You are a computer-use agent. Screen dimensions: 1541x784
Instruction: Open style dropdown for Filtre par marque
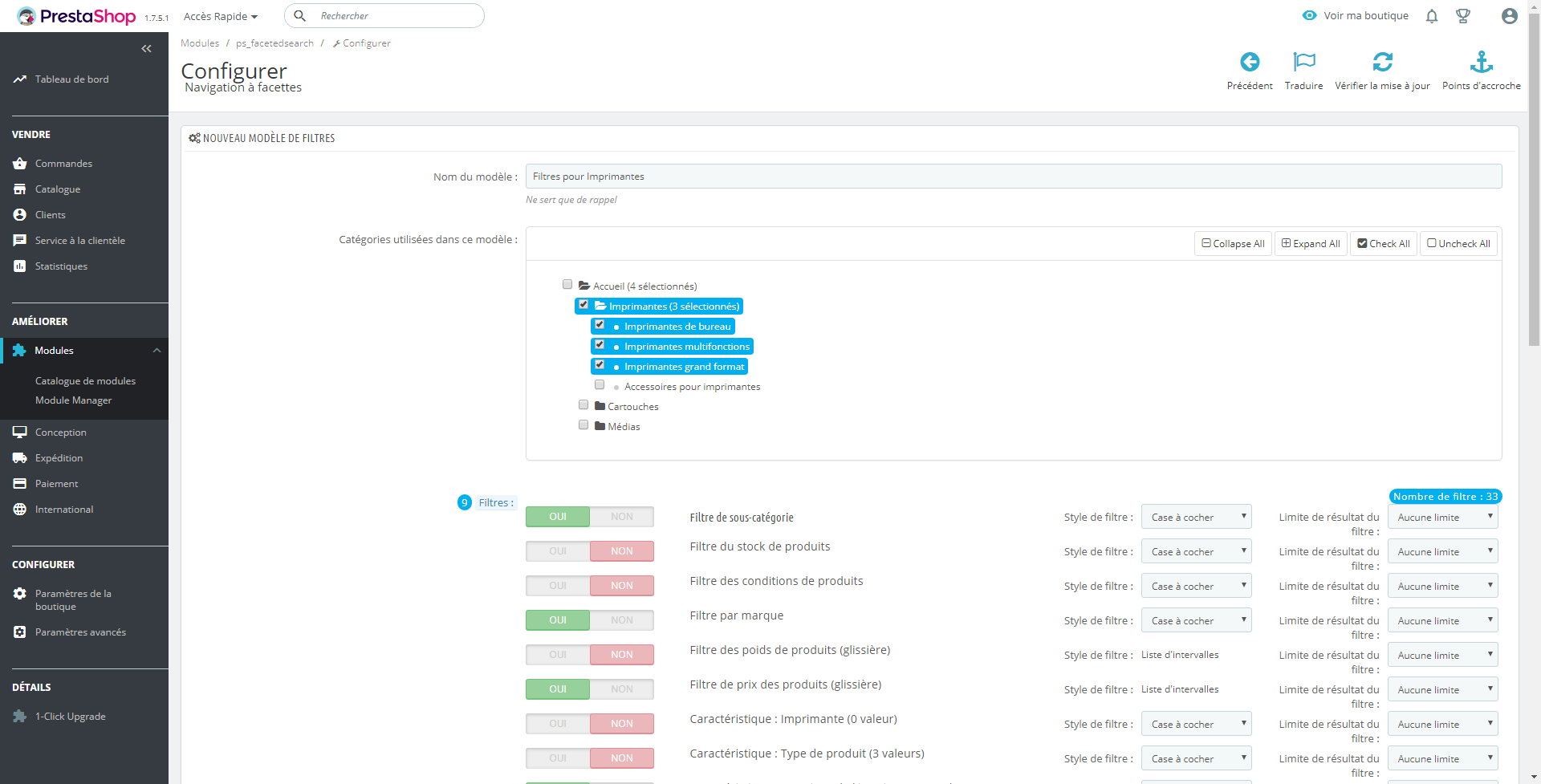tap(1197, 621)
